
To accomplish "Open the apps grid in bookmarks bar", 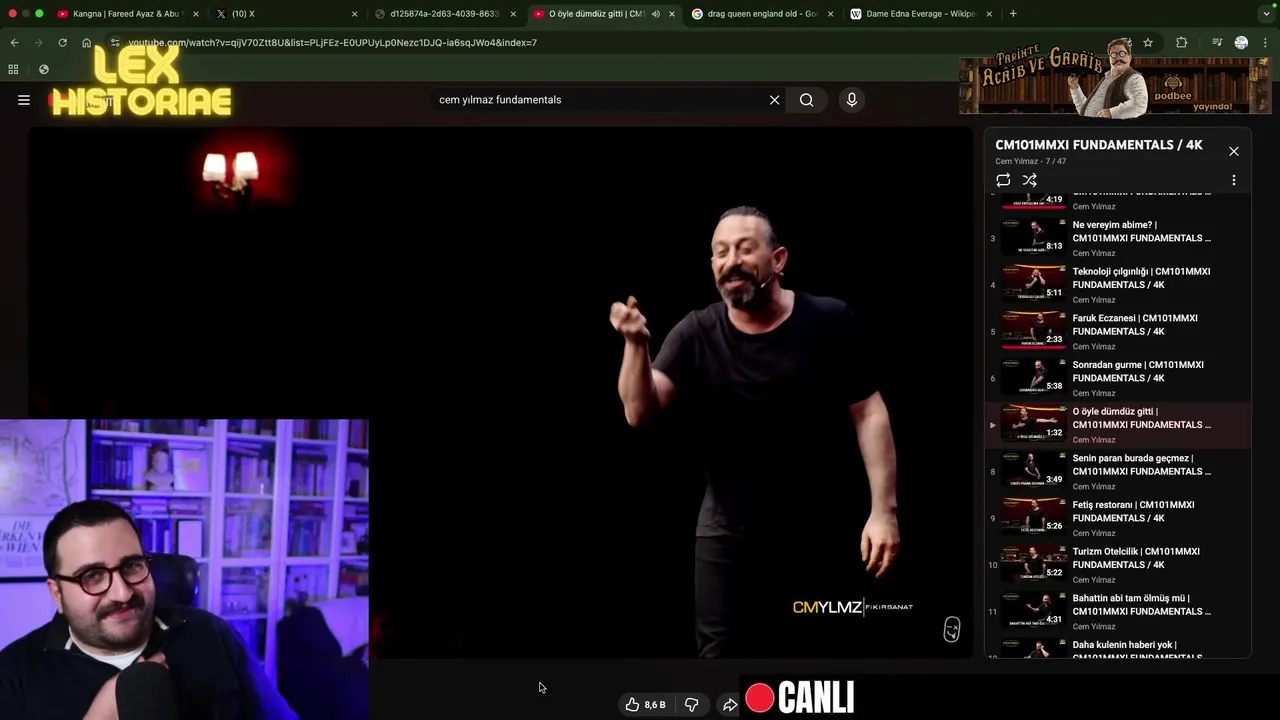I will coord(13,69).
